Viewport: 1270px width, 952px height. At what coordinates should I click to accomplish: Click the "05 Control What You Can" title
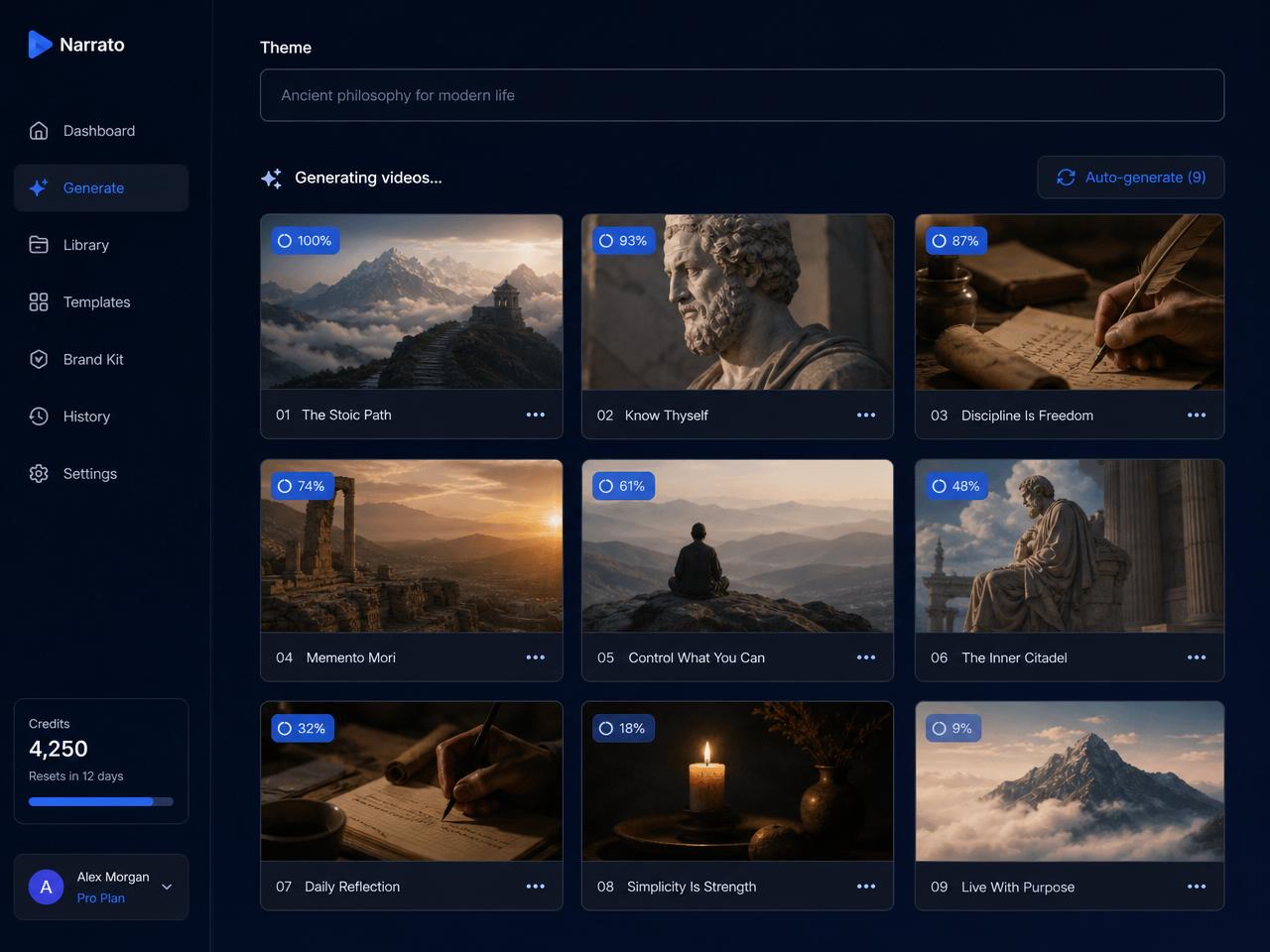[x=681, y=657]
